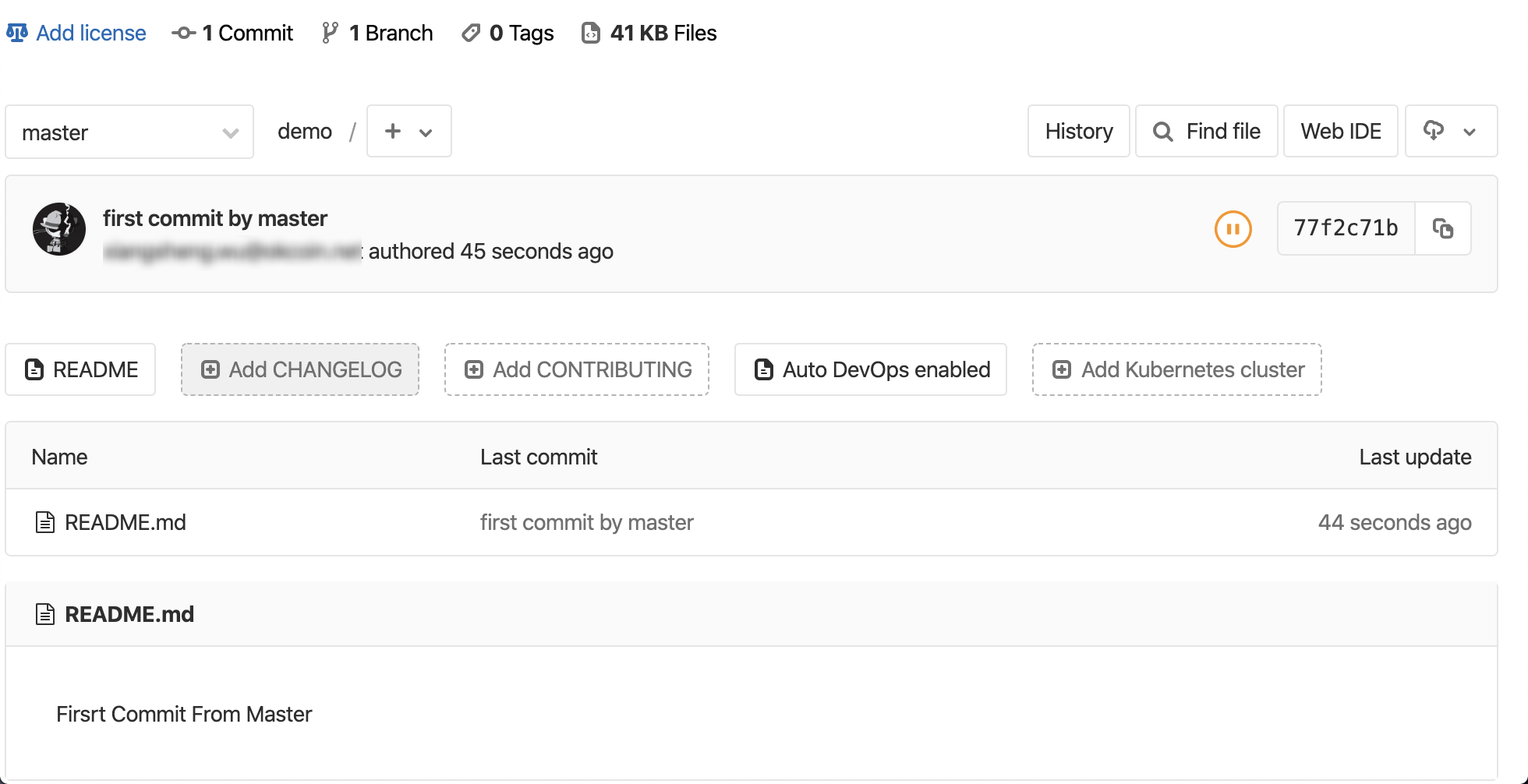Viewport: 1528px width, 784px height.
Task: Open the README.md file from the file list
Action: [x=125, y=522]
